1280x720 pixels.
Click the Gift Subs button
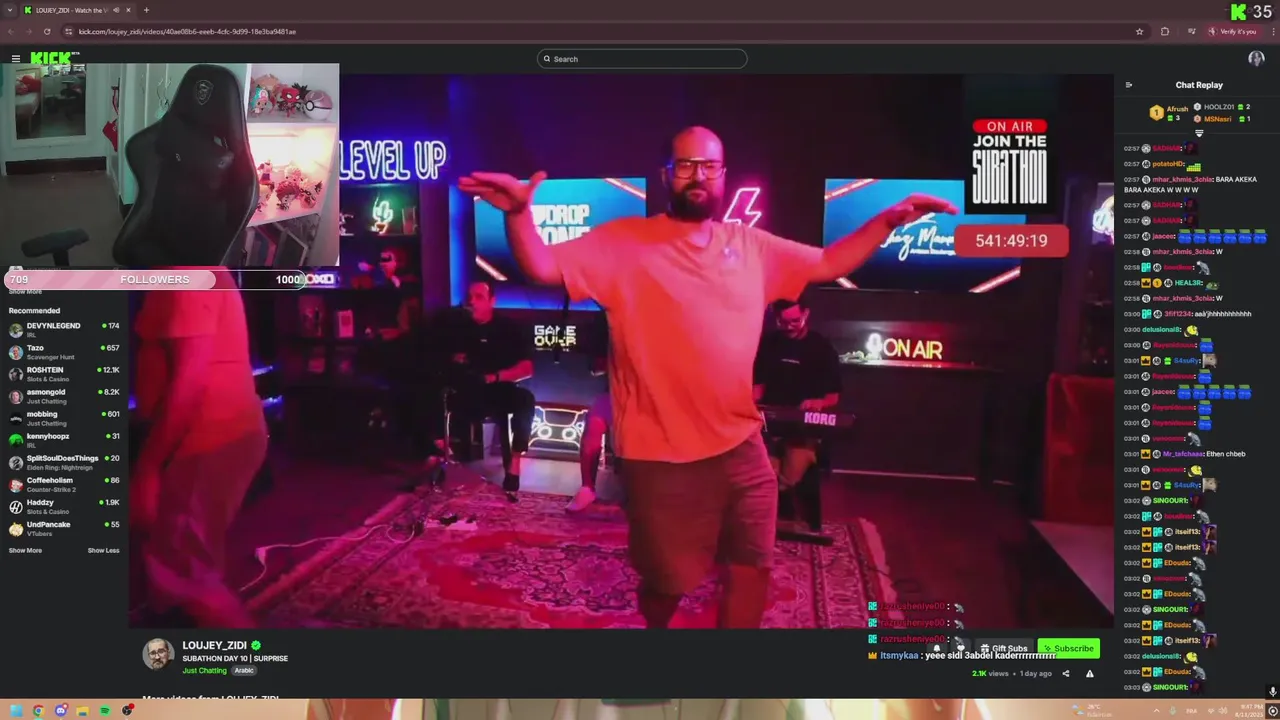point(1004,648)
